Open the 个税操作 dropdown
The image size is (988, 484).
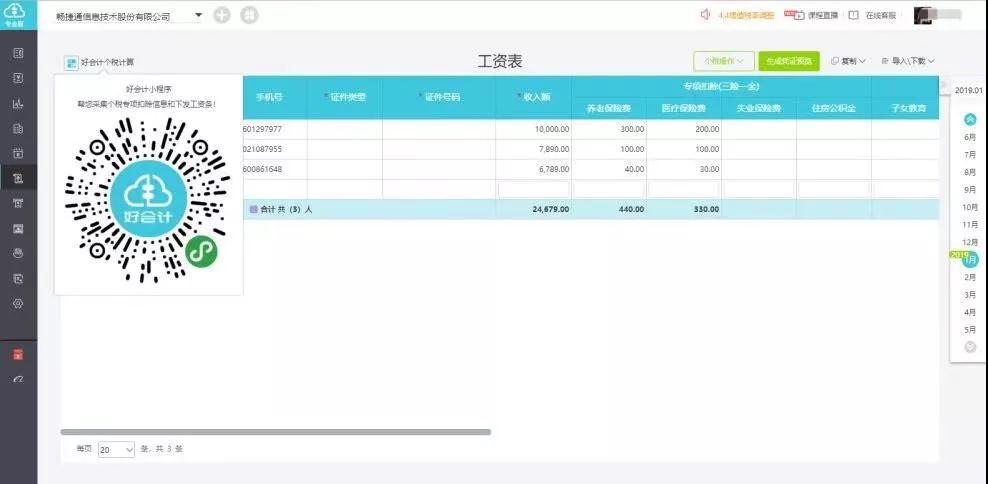(x=724, y=61)
